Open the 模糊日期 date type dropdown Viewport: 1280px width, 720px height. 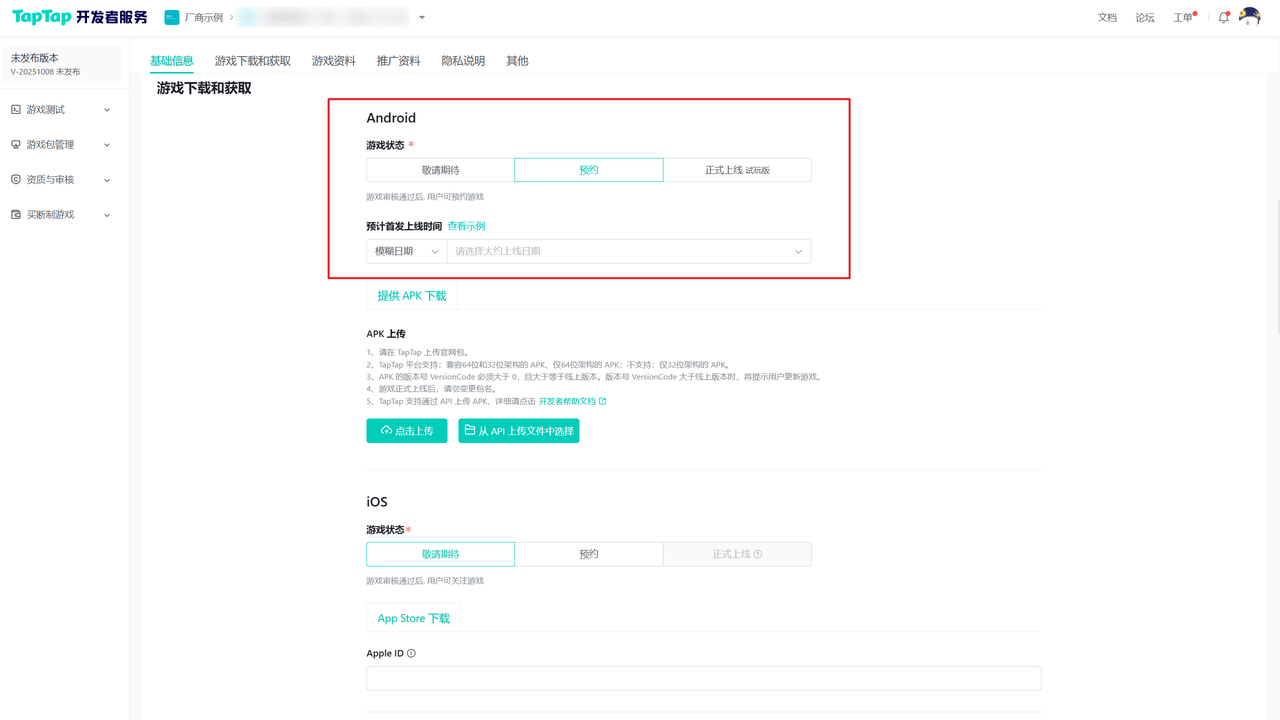pos(406,251)
